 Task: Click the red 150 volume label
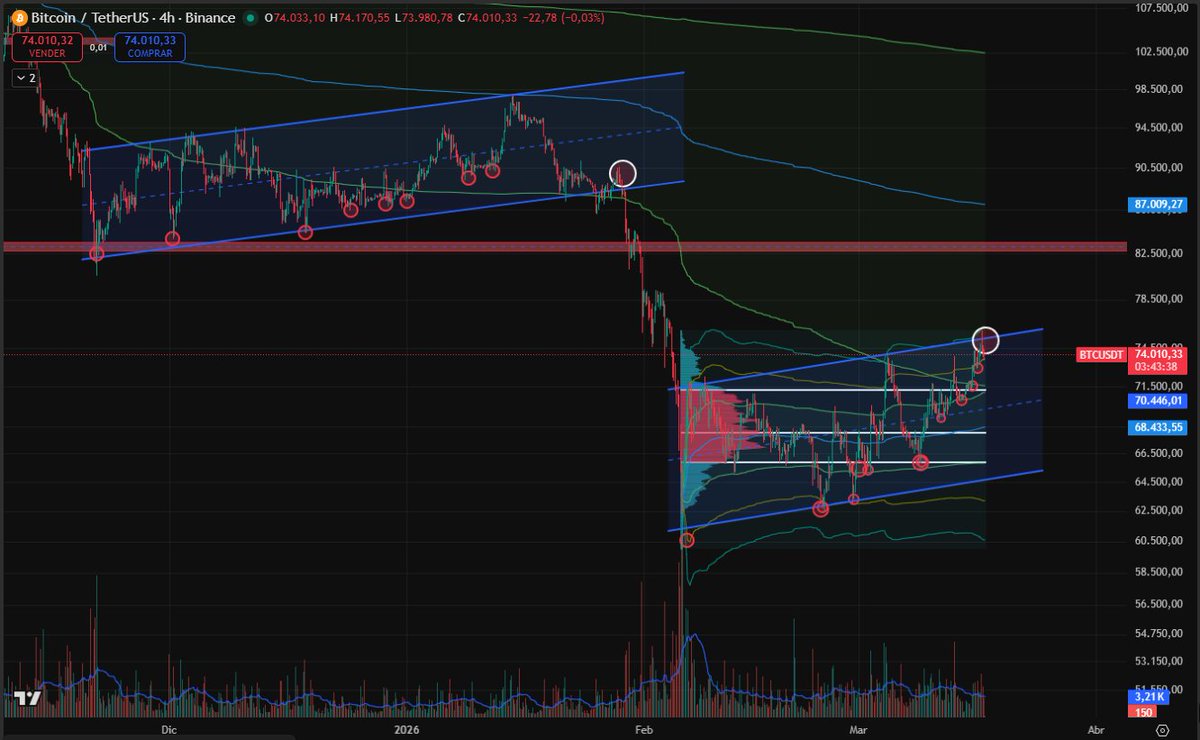tap(1142, 711)
